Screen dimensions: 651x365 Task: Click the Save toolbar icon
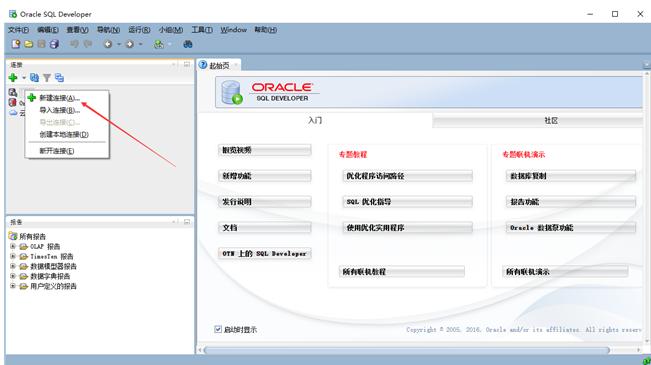click(42, 44)
